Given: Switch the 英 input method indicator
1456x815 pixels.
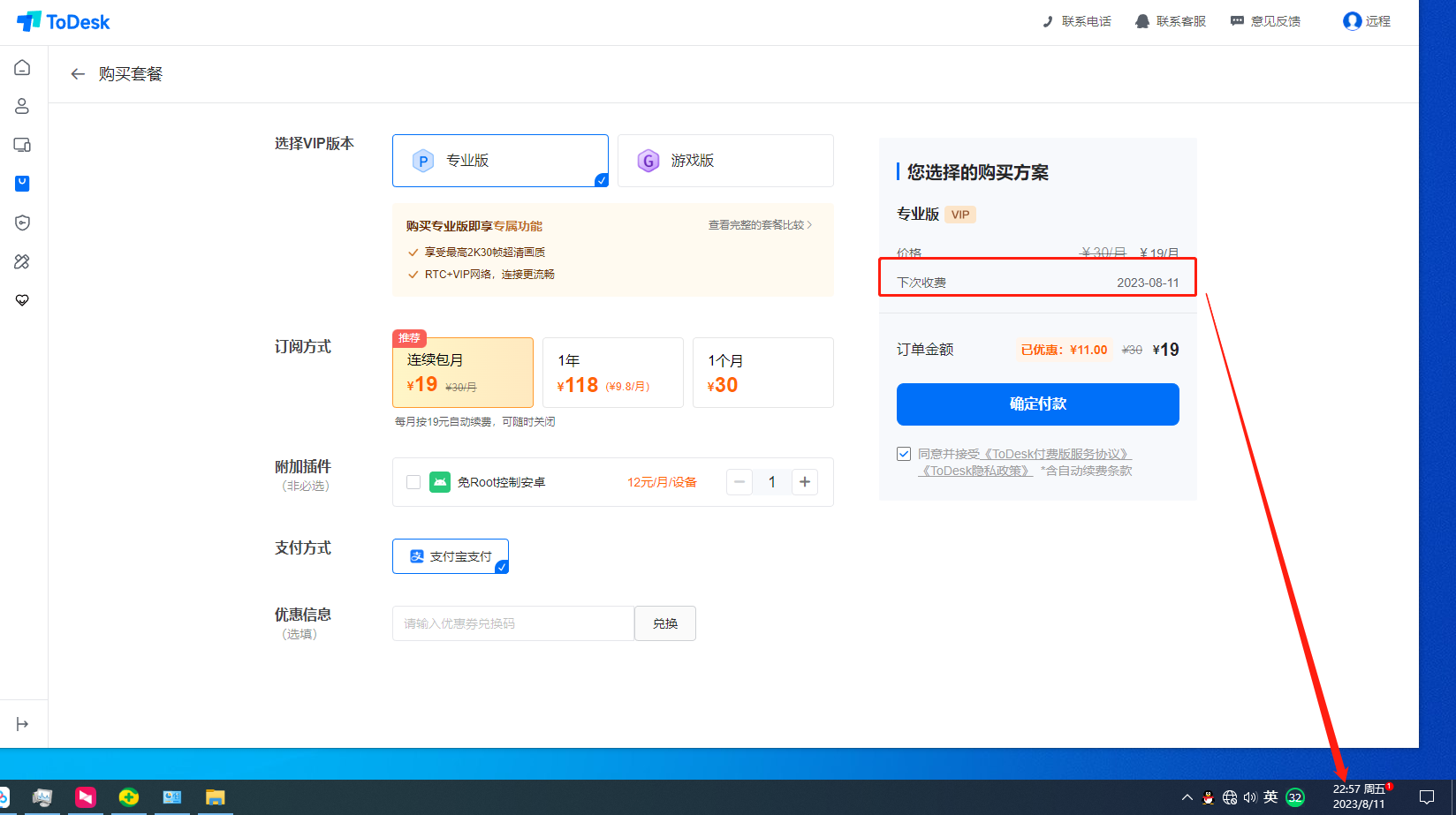Looking at the screenshot, I should tap(1271, 796).
